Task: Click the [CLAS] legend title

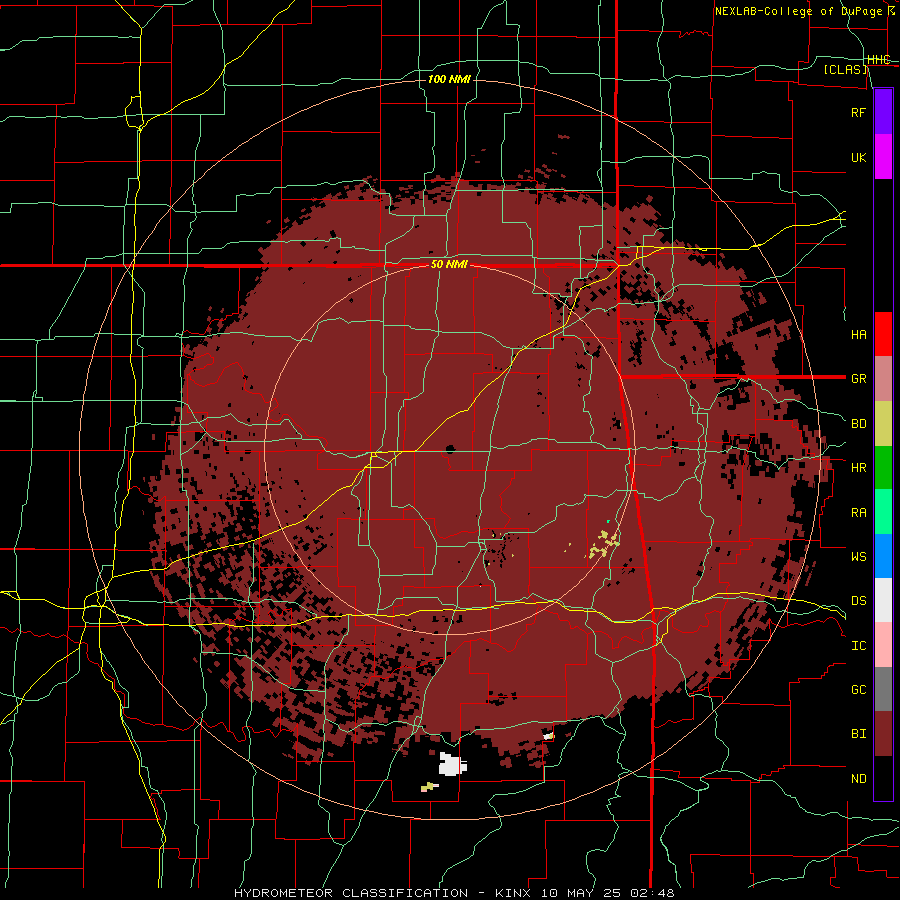Action: [x=845, y=69]
